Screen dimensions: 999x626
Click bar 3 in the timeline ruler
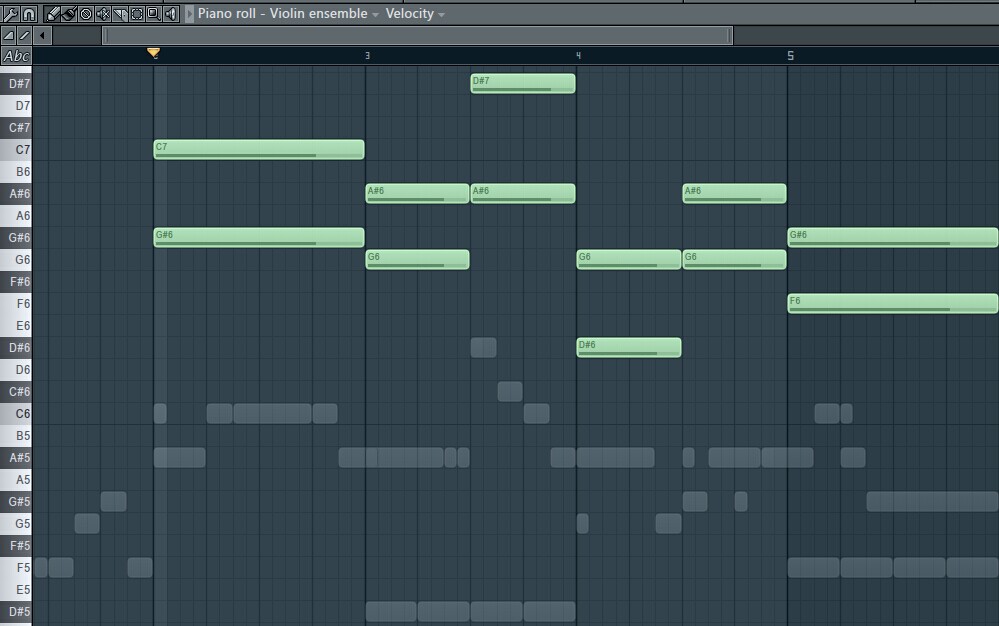pyautogui.click(x=368, y=56)
